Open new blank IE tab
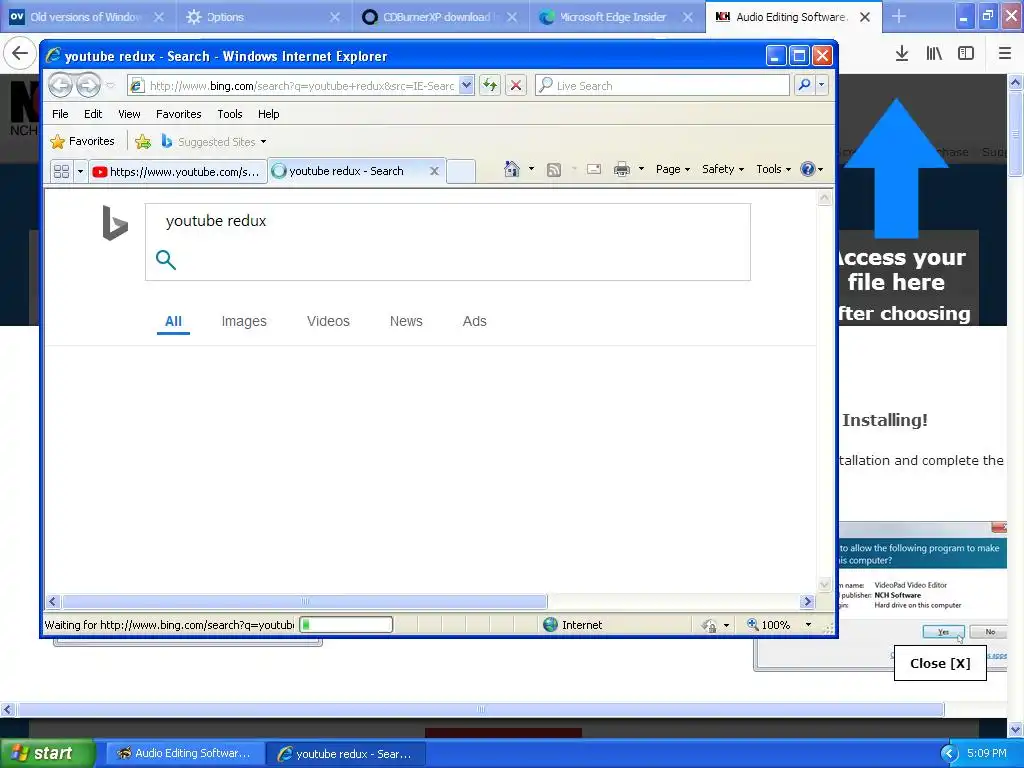The width and height of the screenshot is (1024, 768). click(461, 171)
